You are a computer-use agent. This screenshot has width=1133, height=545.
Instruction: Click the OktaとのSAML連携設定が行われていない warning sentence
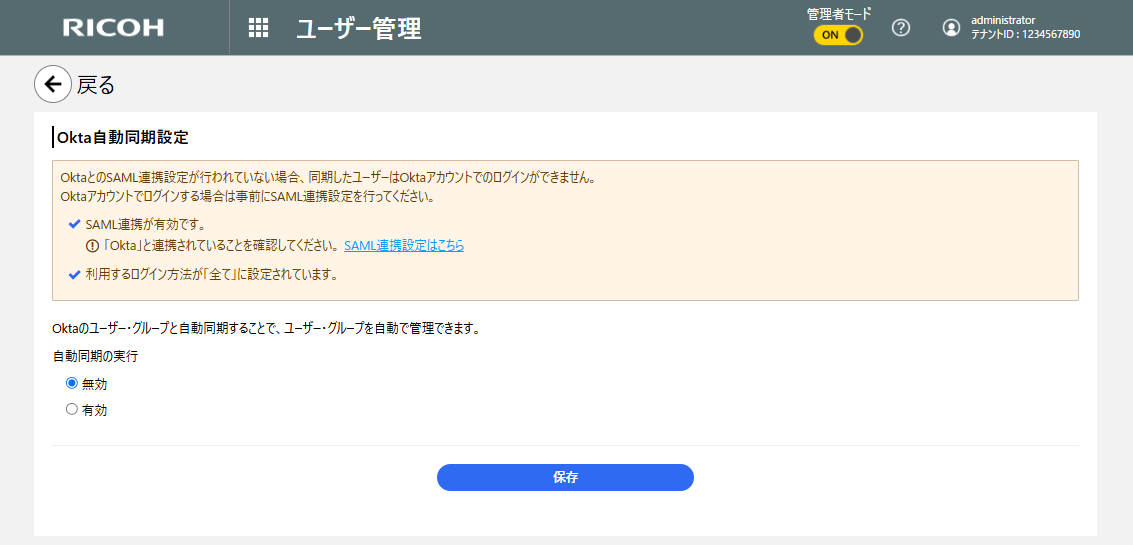click(328, 179)
